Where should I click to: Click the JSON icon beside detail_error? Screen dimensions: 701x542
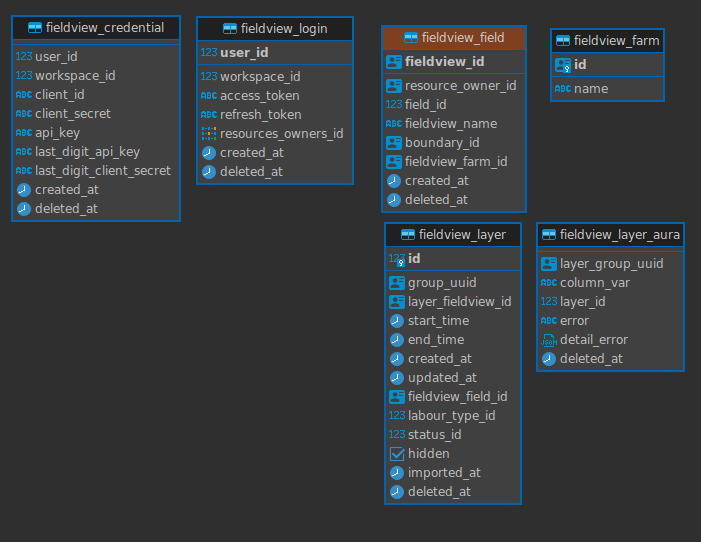click(x=549, y=340)
